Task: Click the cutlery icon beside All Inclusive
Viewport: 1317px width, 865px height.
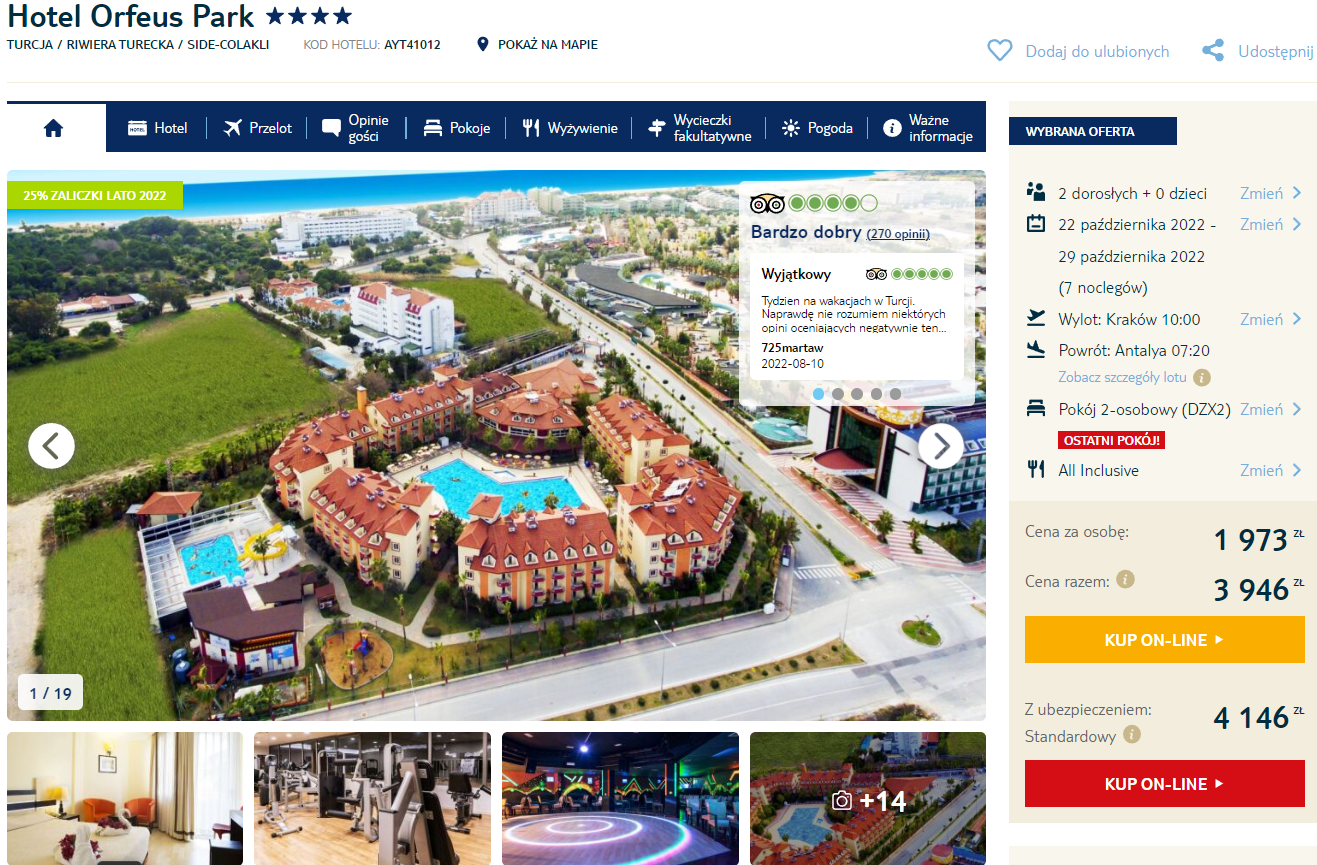Action: point(1036,469)
